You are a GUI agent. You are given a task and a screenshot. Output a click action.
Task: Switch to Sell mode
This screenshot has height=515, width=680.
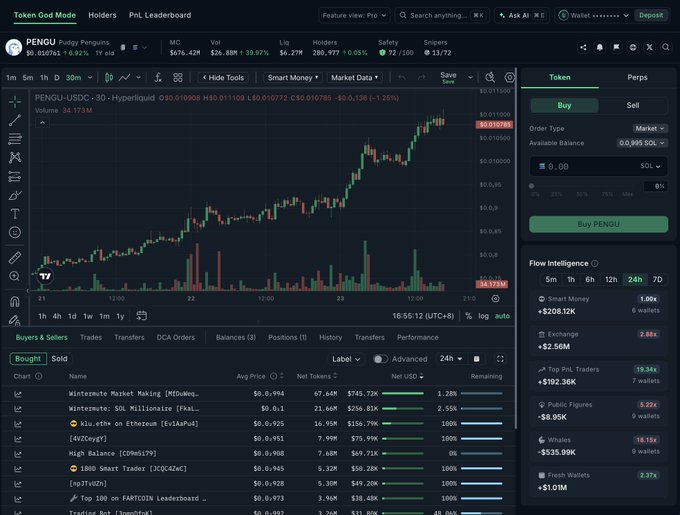633,105
